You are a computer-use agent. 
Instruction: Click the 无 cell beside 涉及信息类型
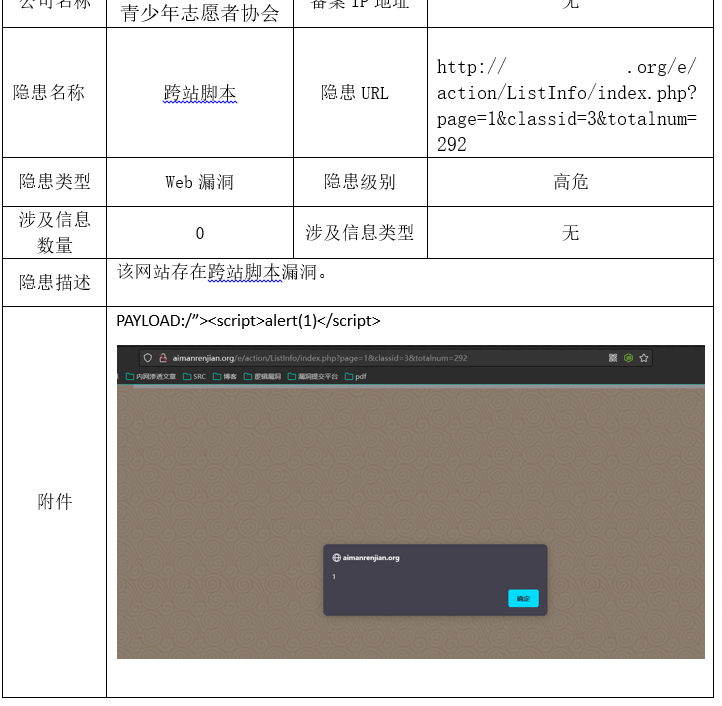point(571,233)
